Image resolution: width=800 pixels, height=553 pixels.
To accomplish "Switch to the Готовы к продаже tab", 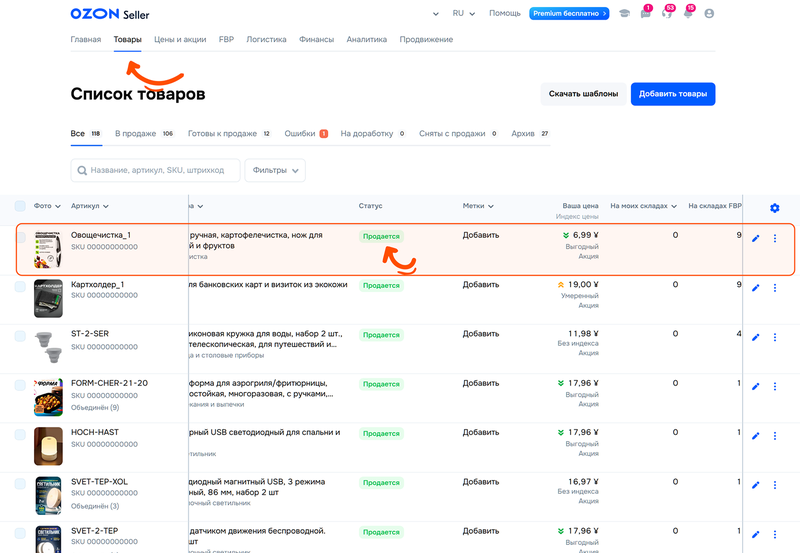I will click(229, 134).
